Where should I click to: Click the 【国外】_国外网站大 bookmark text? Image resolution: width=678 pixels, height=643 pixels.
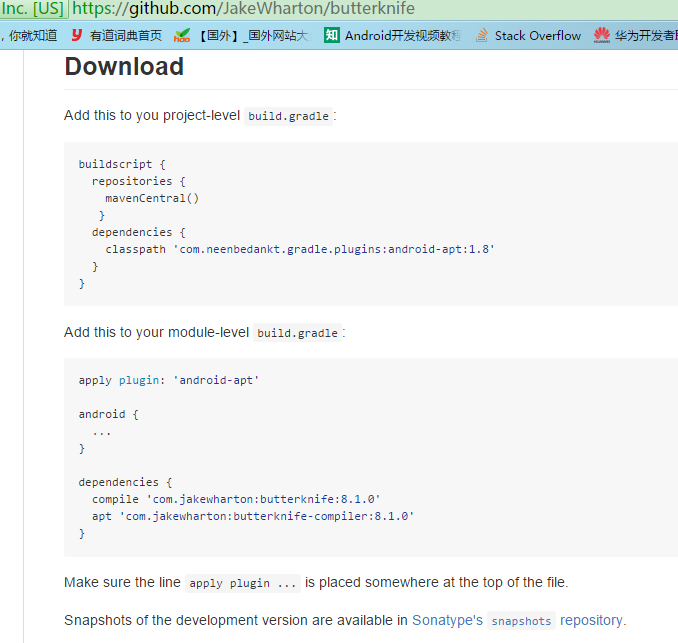coord(252,35)
